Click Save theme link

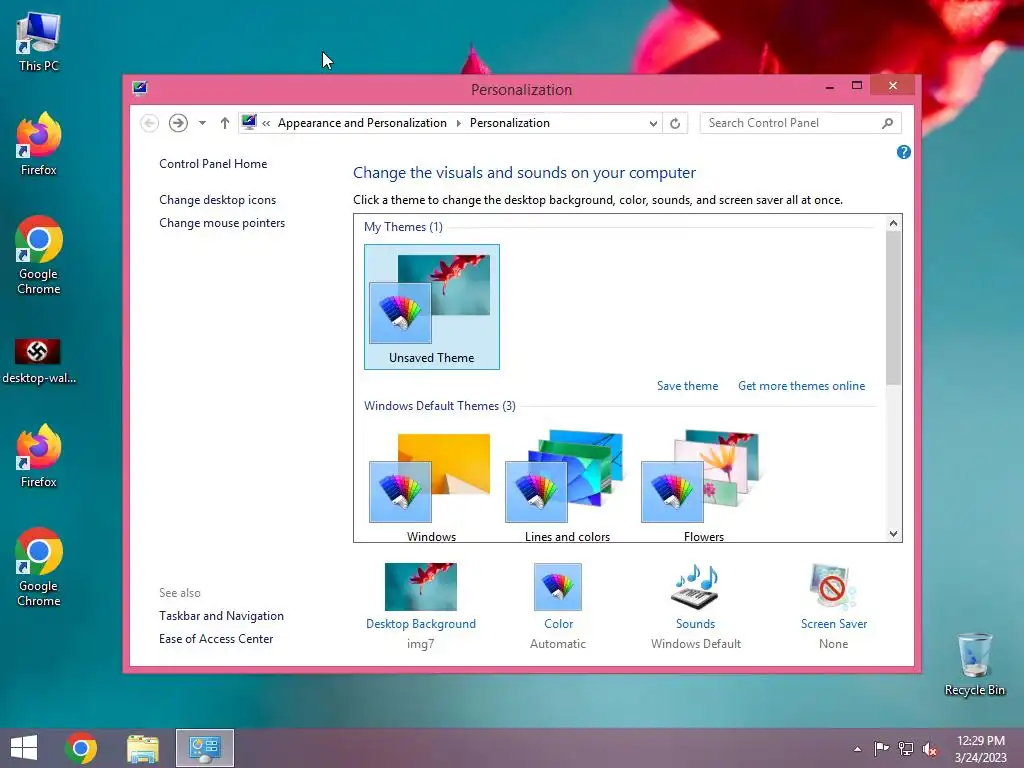(688, 386)
